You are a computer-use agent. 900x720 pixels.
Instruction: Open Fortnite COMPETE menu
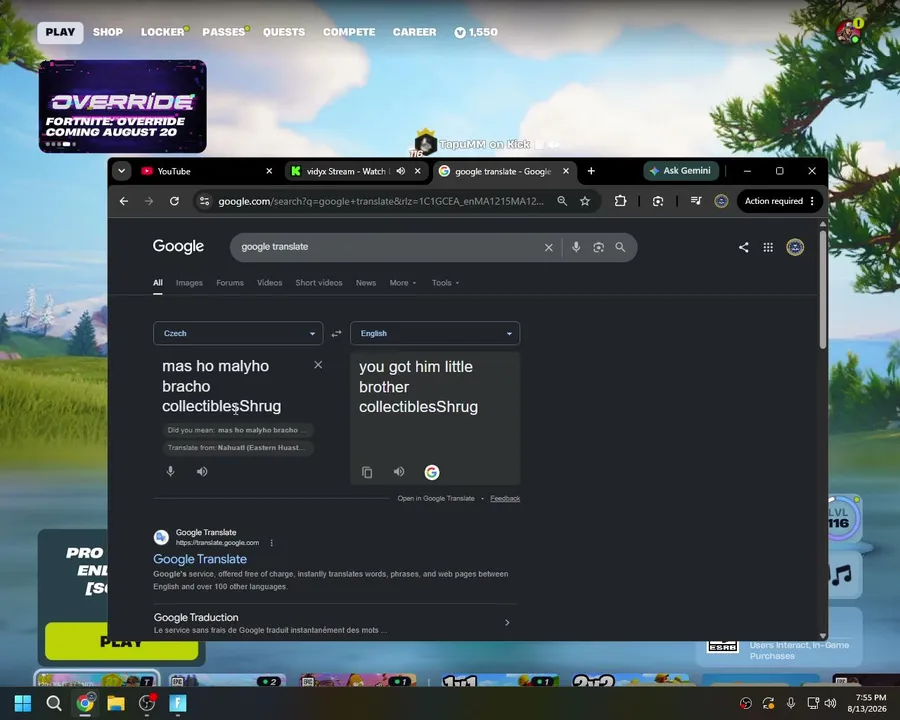point(349,32)
